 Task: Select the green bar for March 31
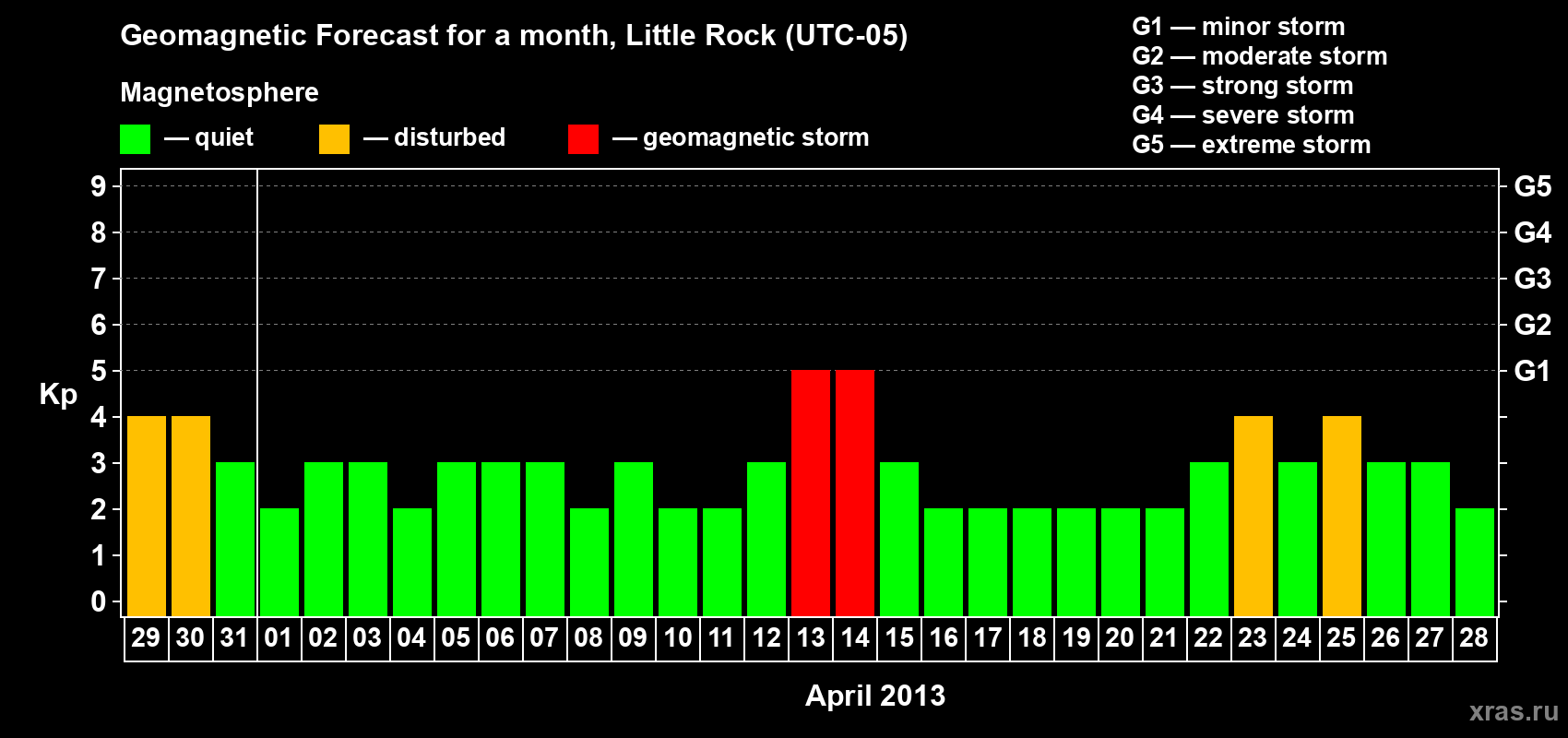(x=235, y=539)
